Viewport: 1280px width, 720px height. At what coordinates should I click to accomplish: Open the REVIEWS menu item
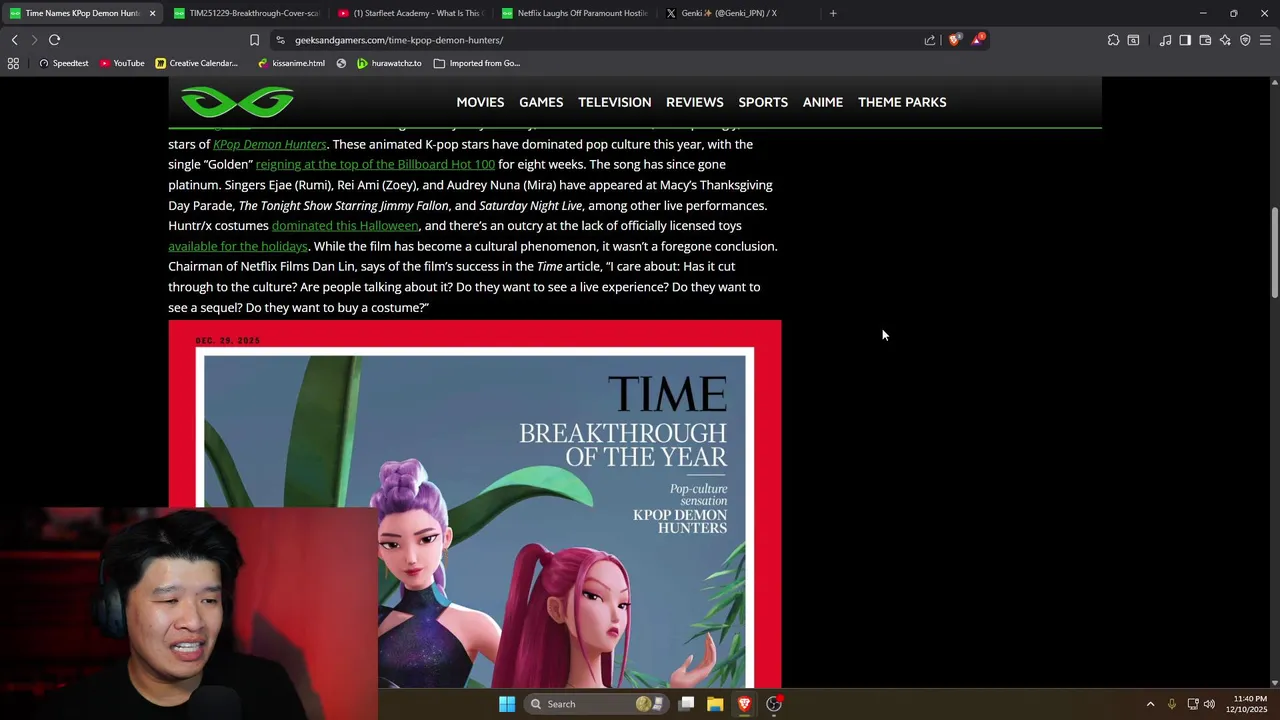(694, 102)
